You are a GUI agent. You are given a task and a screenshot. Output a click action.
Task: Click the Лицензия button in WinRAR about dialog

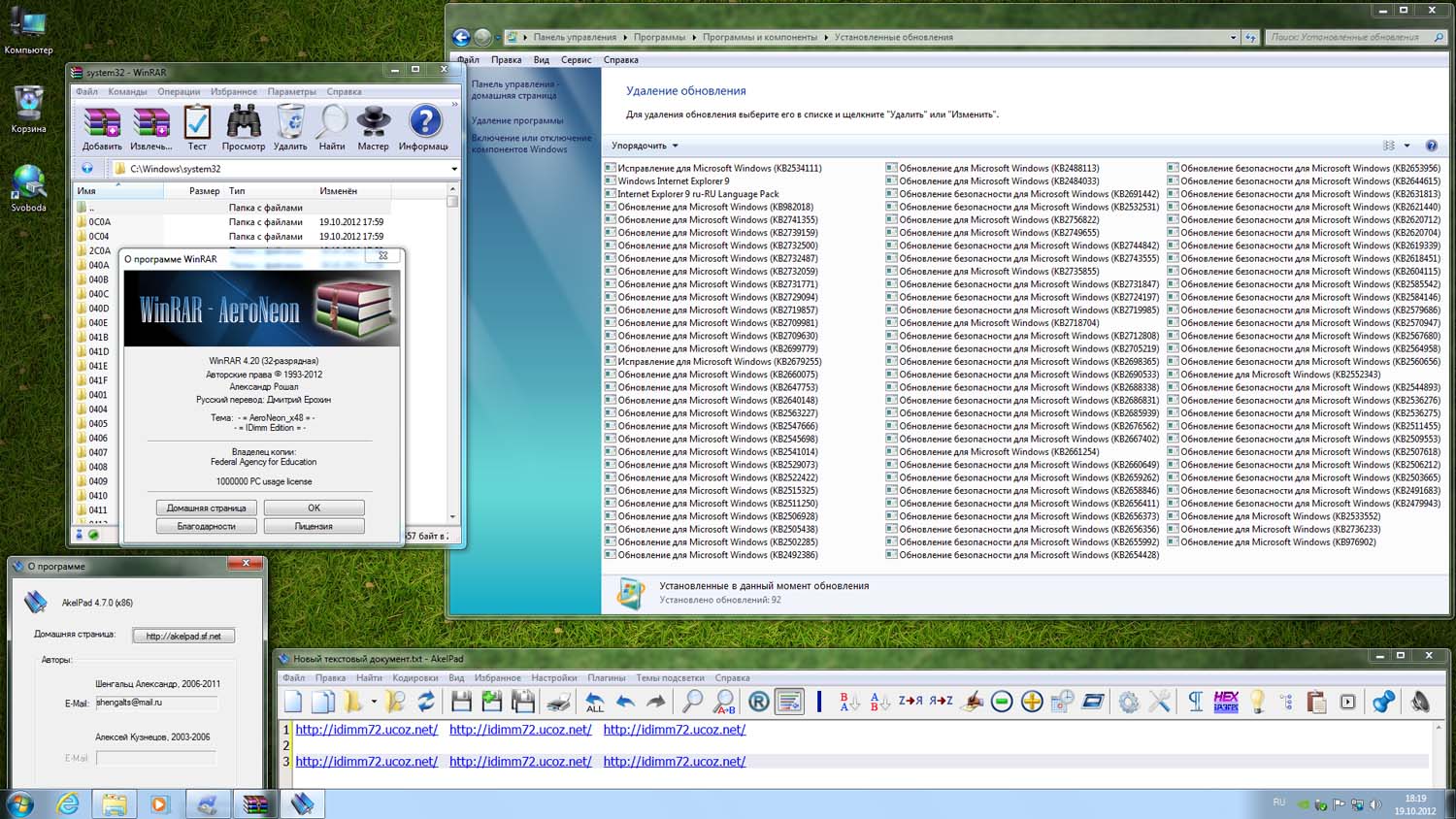tap(314, 526)
